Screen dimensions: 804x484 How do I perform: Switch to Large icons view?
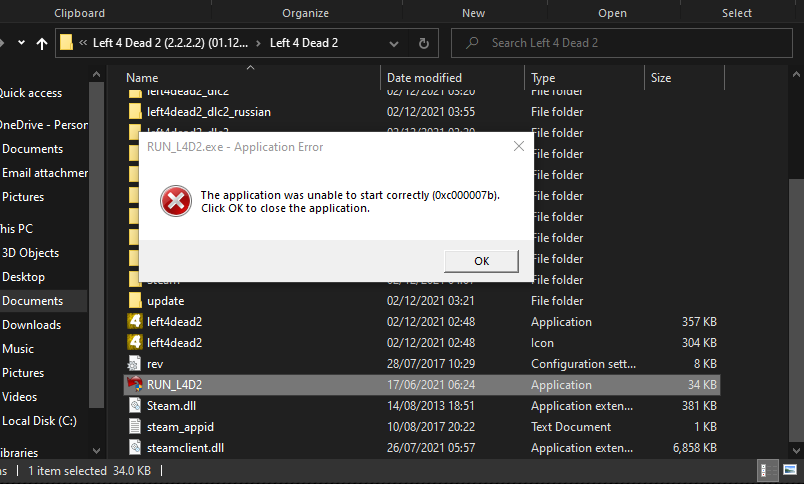[790, 470]
